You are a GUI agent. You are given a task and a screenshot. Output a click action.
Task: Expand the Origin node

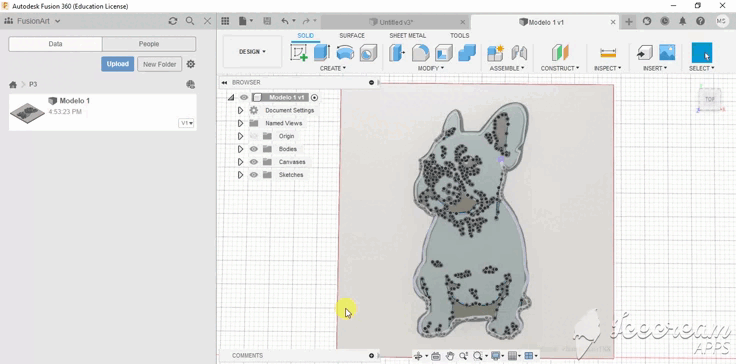[240, 136]
